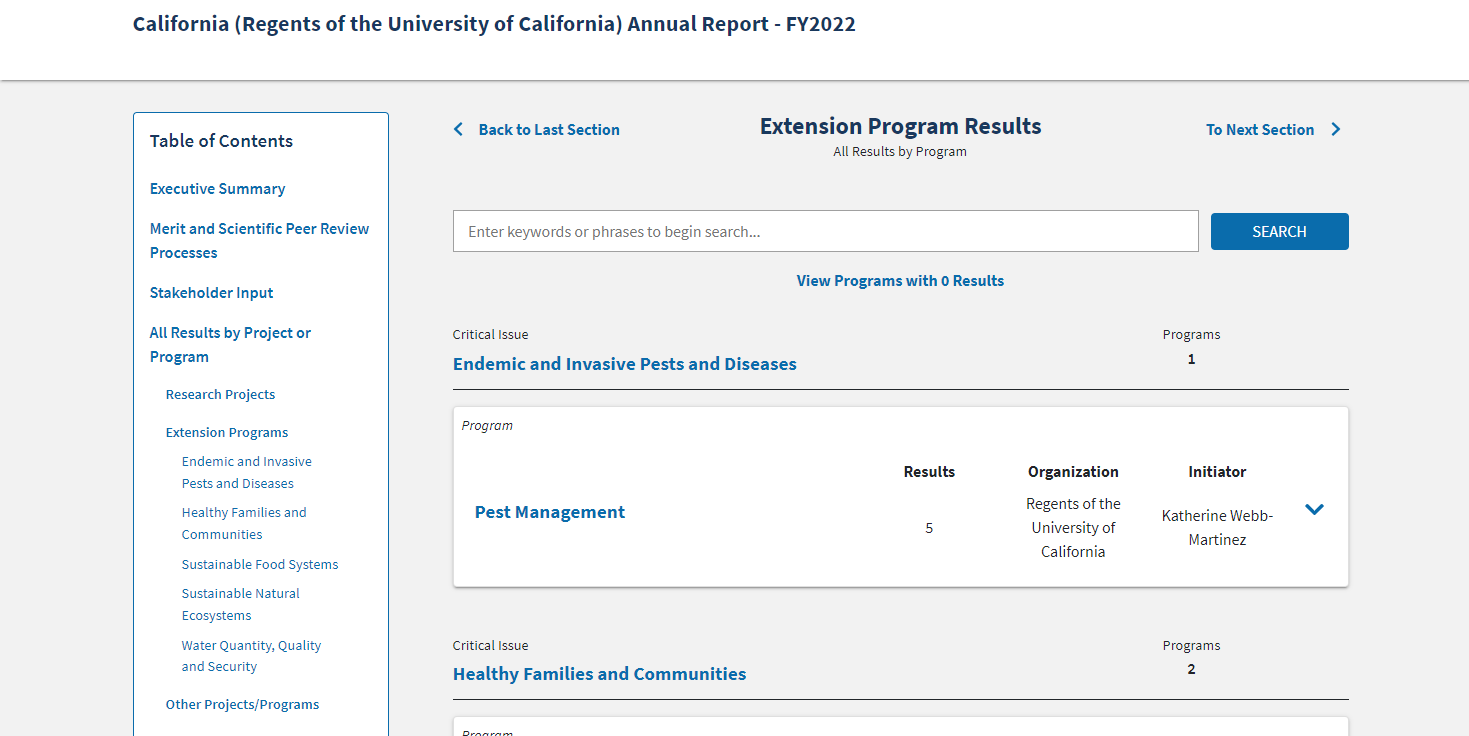The image size is (1469, 736).
Task: Click the Back to Last Section link
Action: click(x=549, y=130)
